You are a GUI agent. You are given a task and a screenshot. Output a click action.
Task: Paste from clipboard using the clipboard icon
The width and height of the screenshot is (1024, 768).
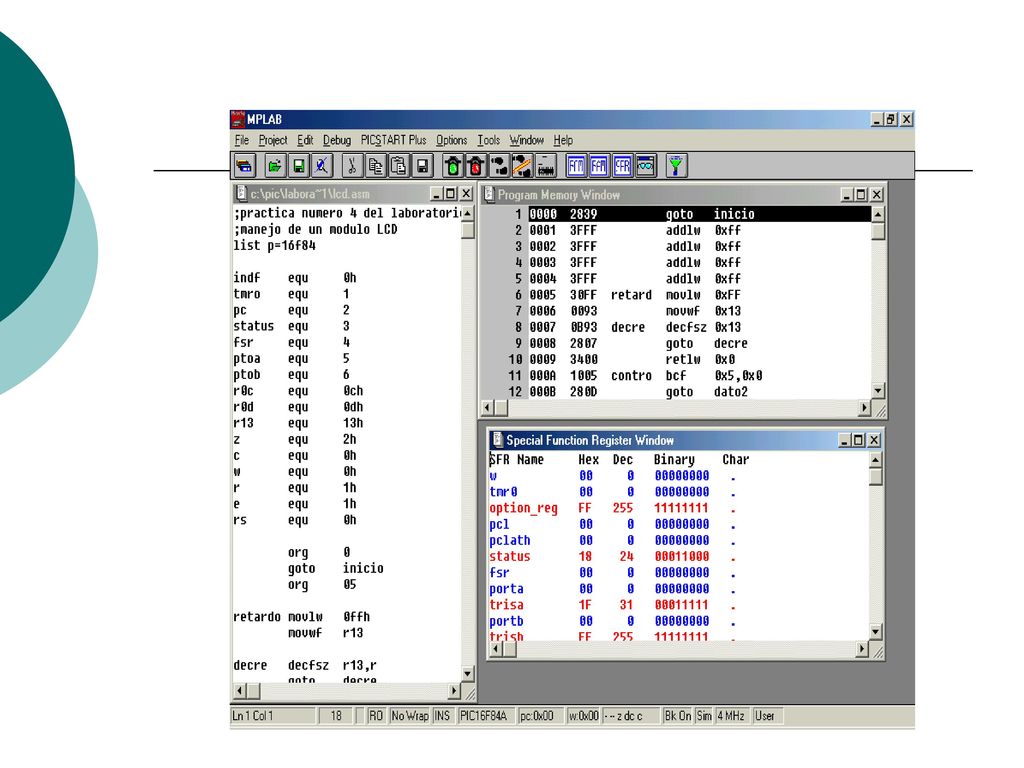(398, 166)
